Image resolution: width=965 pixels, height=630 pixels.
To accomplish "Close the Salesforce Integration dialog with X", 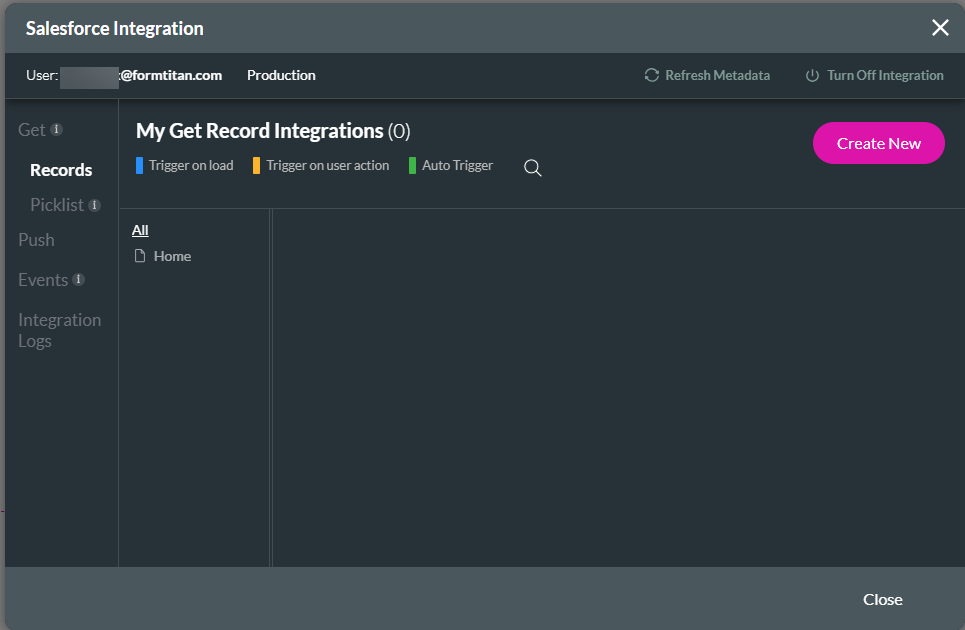I will [x=940, y=28].
